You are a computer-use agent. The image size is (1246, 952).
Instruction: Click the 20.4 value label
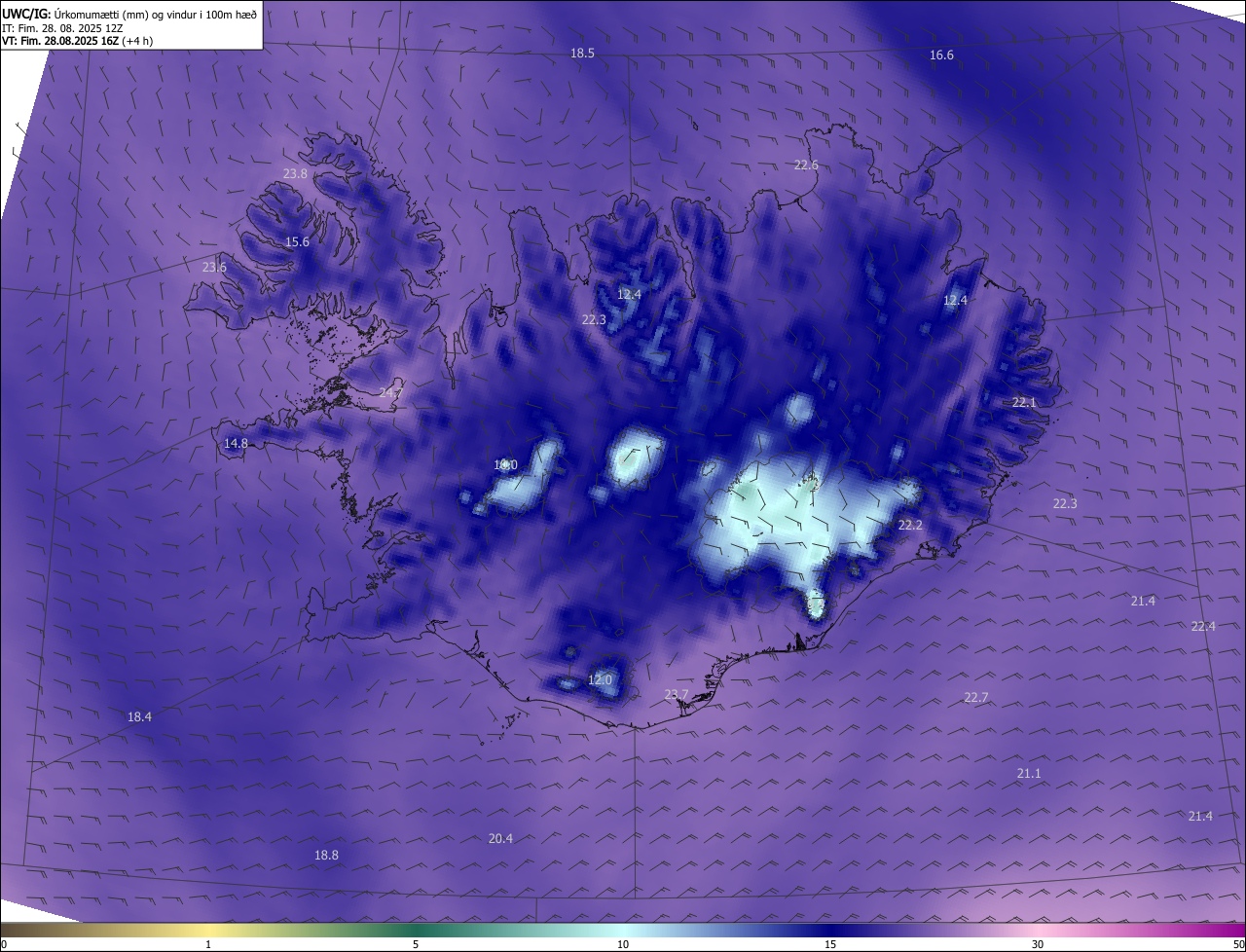tap(500, 839)
